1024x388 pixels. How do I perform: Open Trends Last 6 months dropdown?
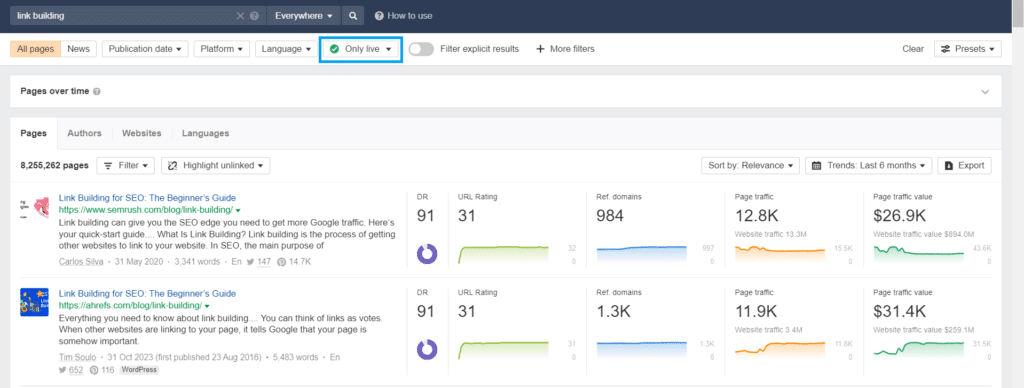click(869, 166)
